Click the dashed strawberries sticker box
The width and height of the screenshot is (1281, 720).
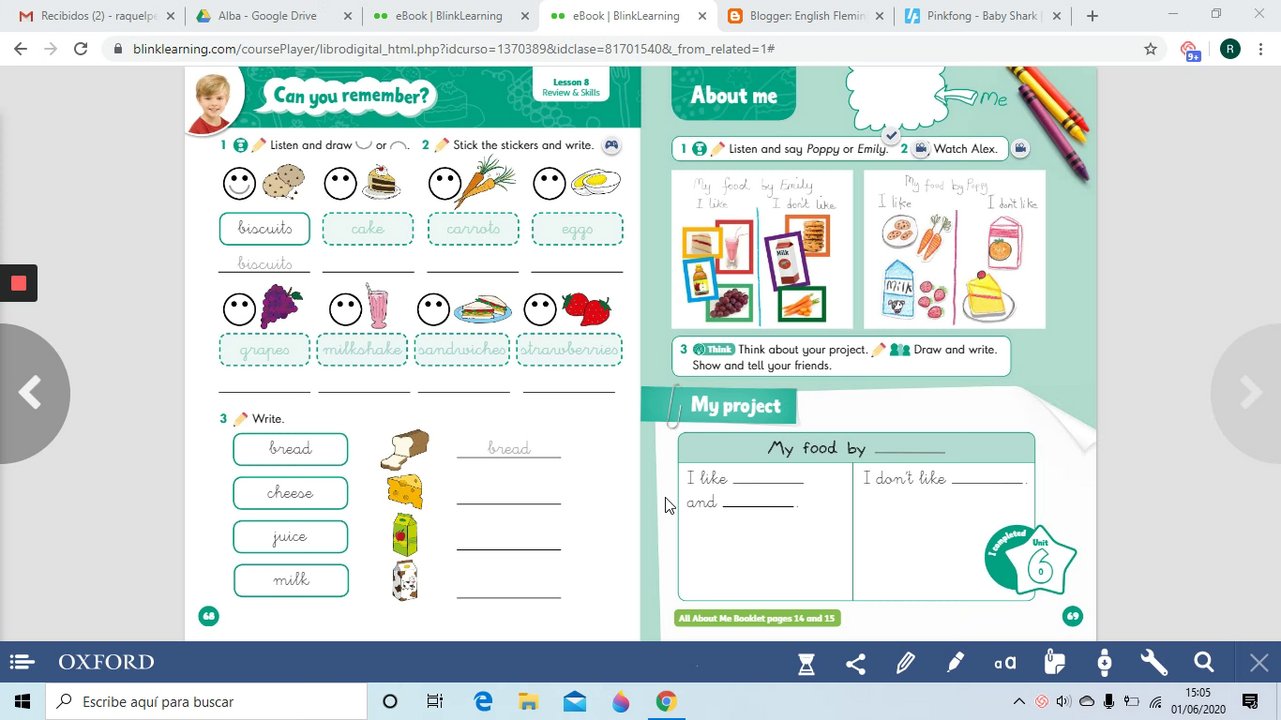tap(569, 350)
